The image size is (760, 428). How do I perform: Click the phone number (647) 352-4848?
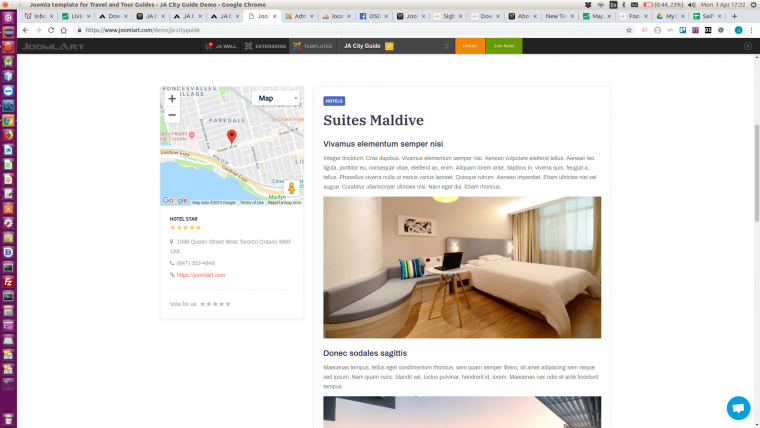(195, 263)
